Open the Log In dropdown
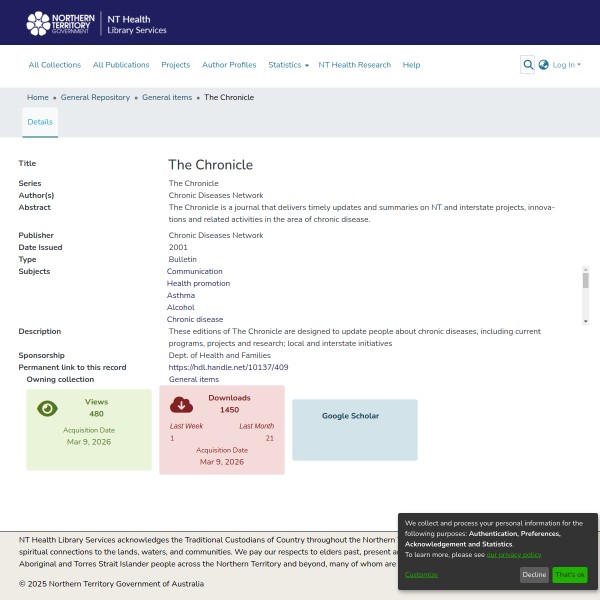 pyautogui.click(x=566, y=65)
